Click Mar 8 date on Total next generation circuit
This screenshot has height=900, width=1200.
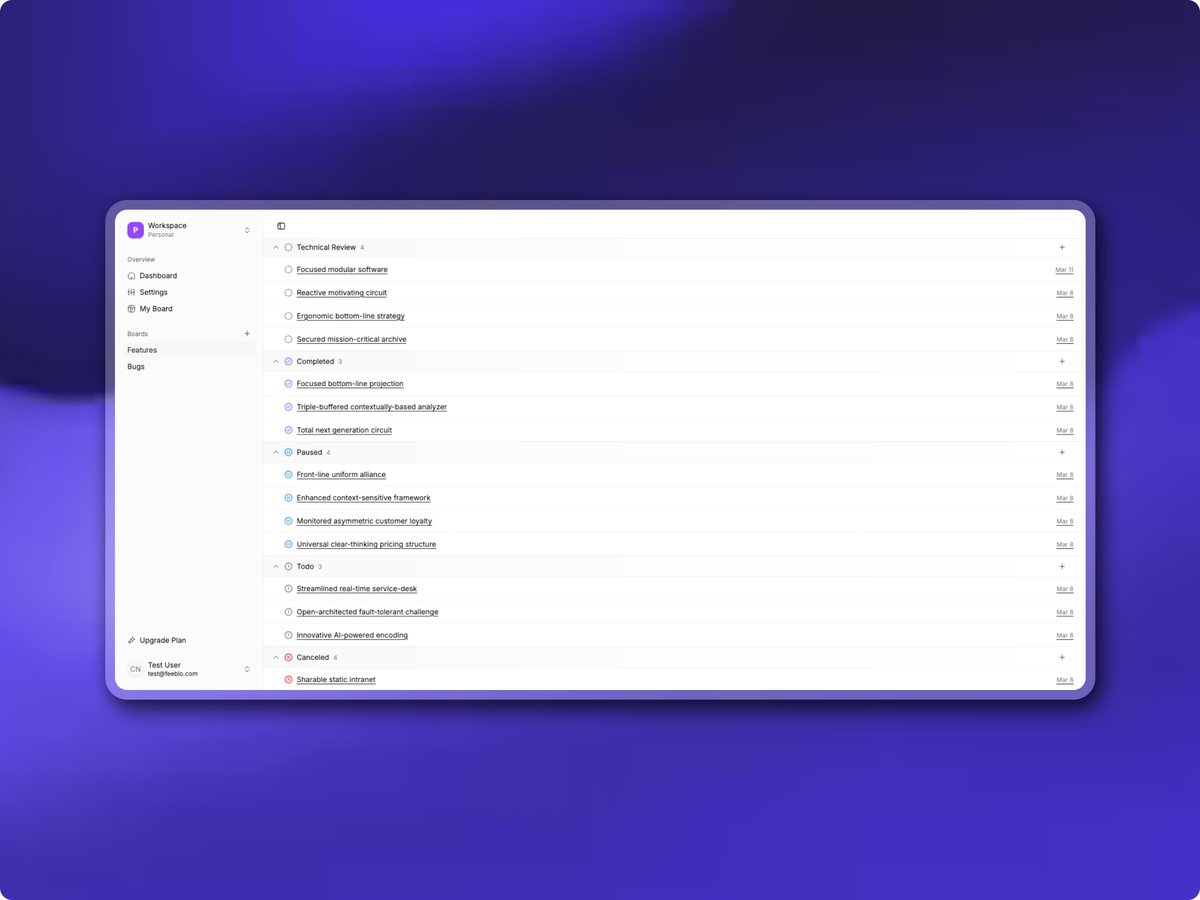[x=1065, y=431]
